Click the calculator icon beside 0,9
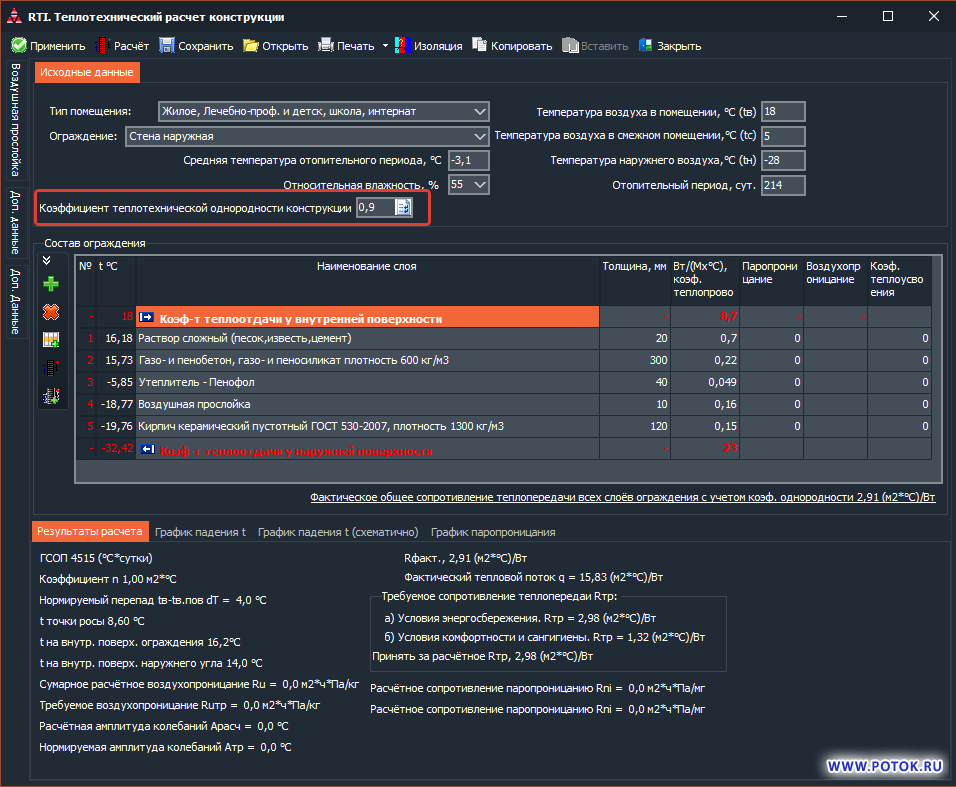 click(x=404, y=207)
